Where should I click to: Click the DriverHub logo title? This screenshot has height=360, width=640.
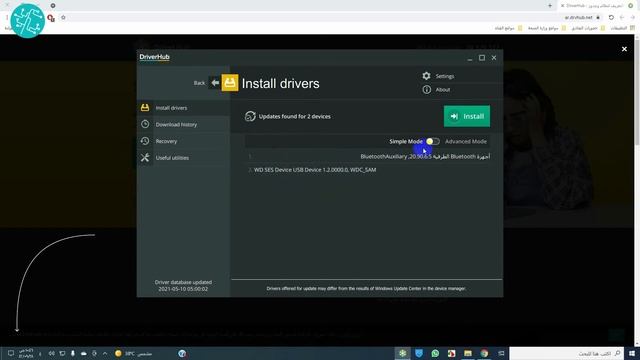pyautogui.click(x=154, y=57)
